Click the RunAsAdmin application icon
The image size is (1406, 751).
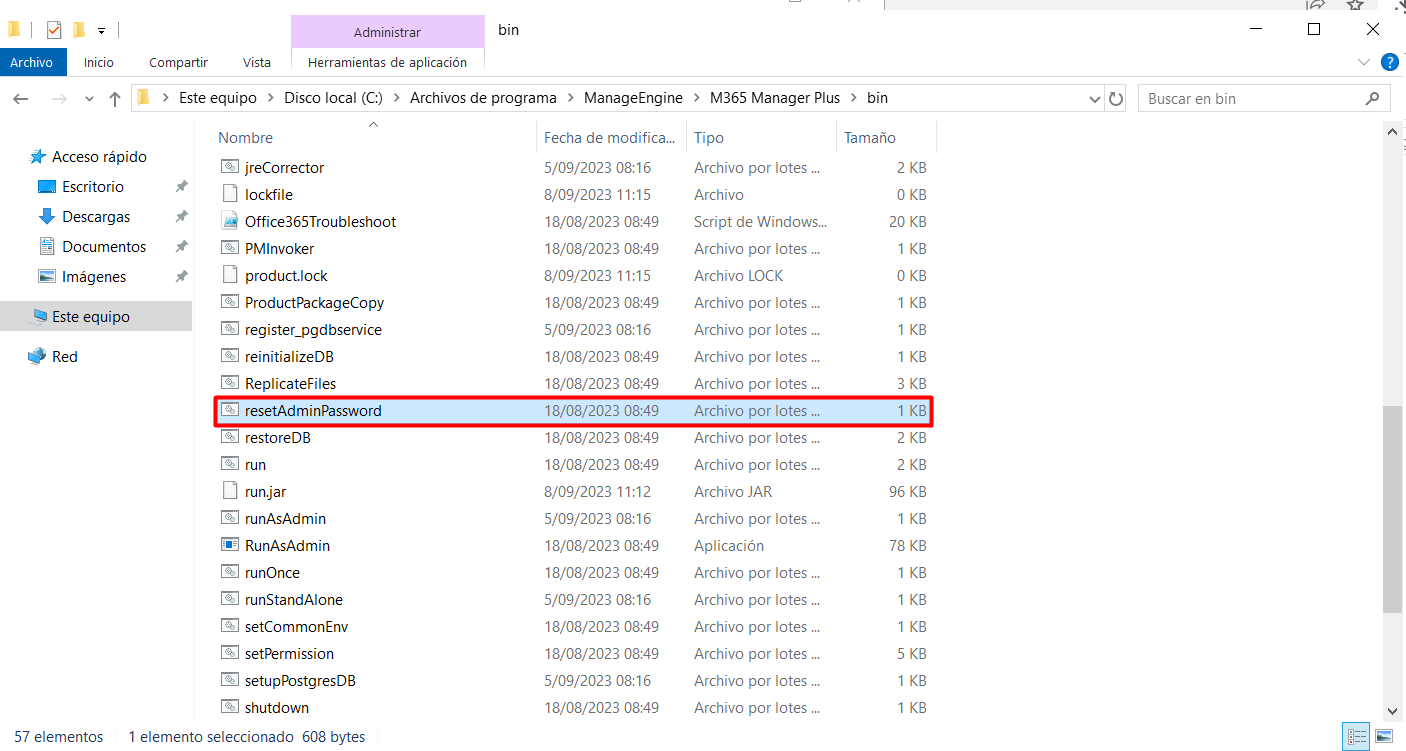pyautogui.click(x=230, y=545)
